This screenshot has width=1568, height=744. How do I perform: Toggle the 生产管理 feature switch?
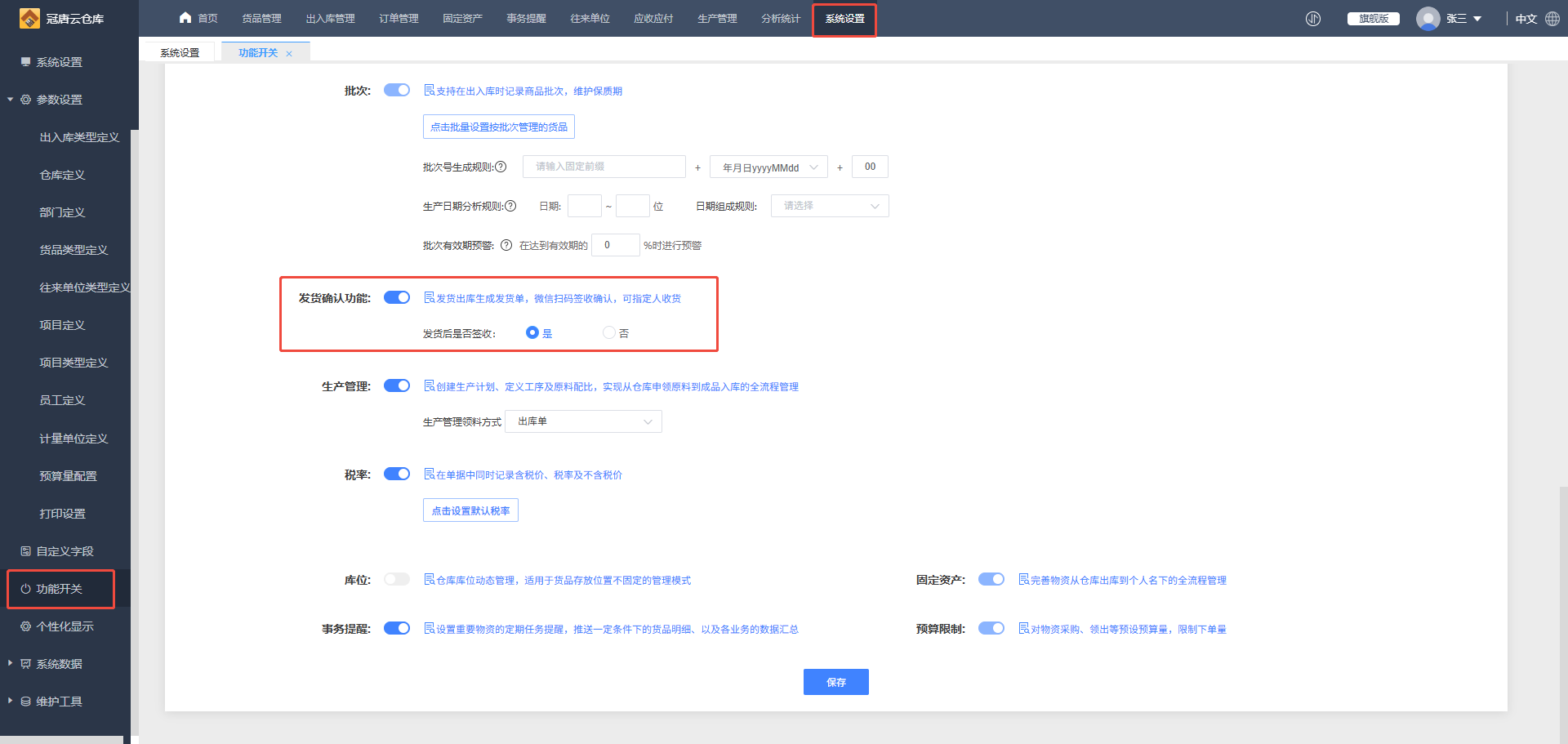(x=397, y=385)
